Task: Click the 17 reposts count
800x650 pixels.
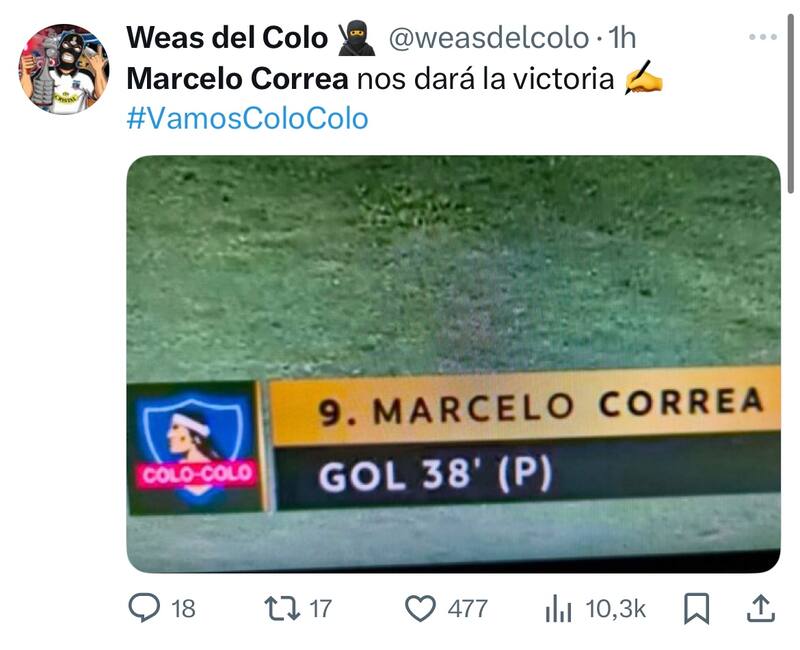Action: point(320,609)
